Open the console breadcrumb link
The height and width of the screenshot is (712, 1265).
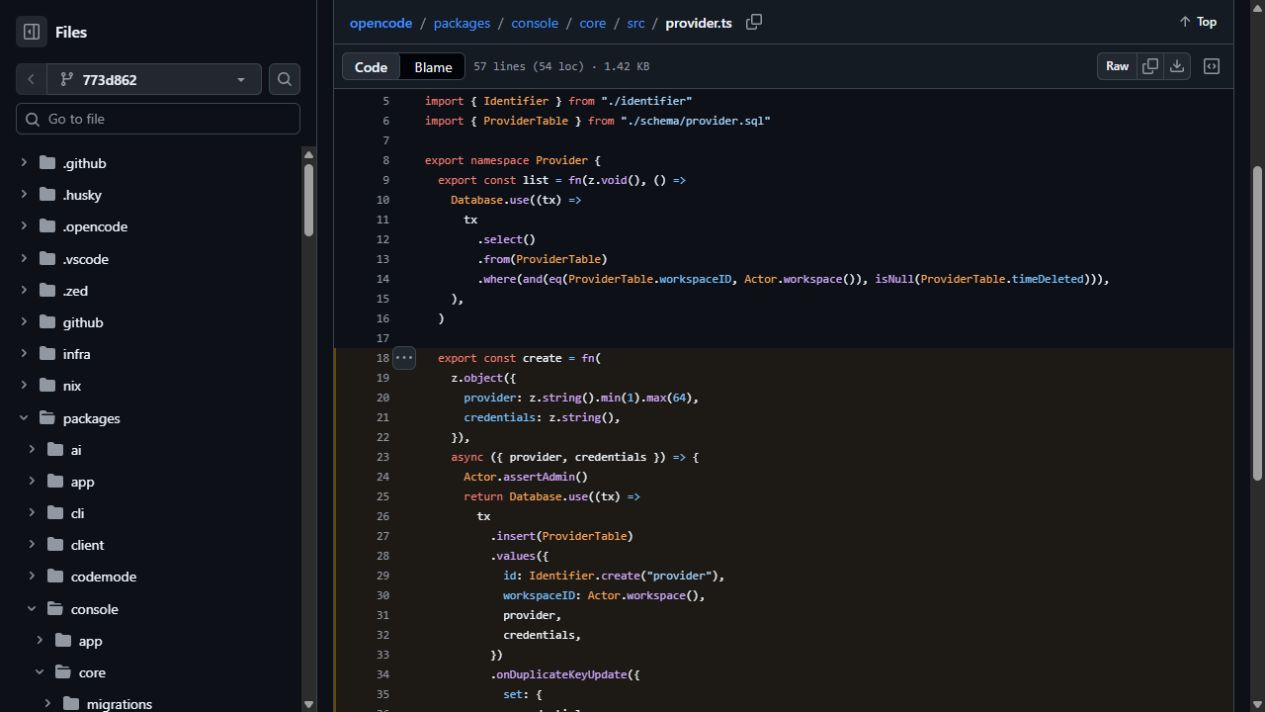[535, 23]
